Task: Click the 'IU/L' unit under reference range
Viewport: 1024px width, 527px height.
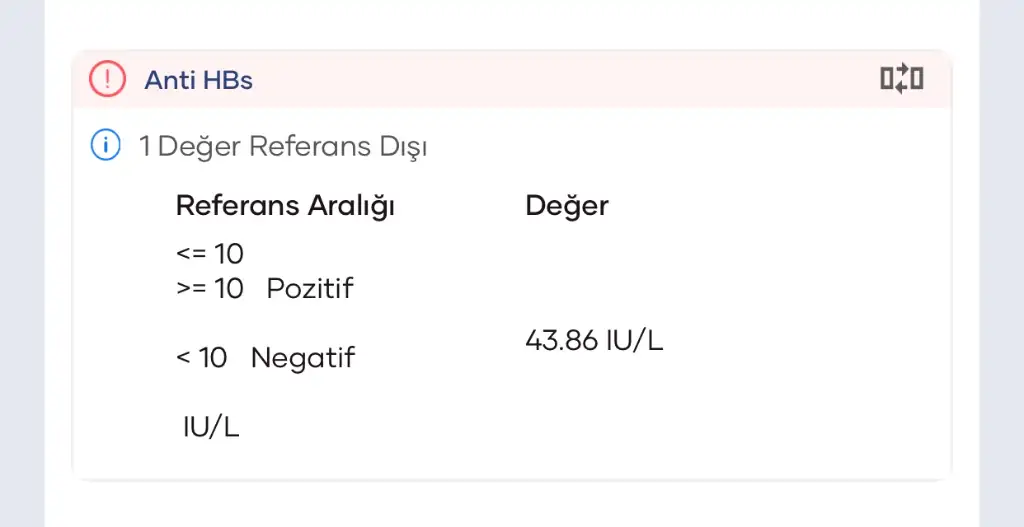Action: pyautogui.click(x=211, y=427)
